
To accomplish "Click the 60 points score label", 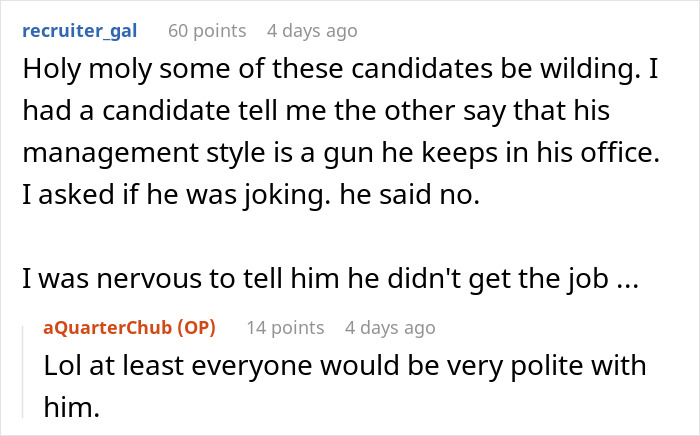I will [207, 31].
